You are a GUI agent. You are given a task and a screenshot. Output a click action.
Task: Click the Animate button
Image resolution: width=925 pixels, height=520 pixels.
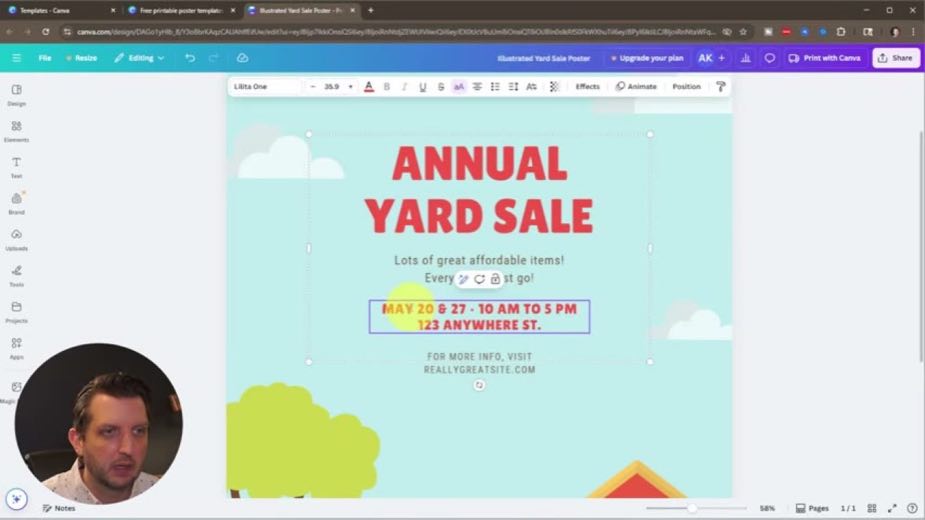click(x=636, y=87)
